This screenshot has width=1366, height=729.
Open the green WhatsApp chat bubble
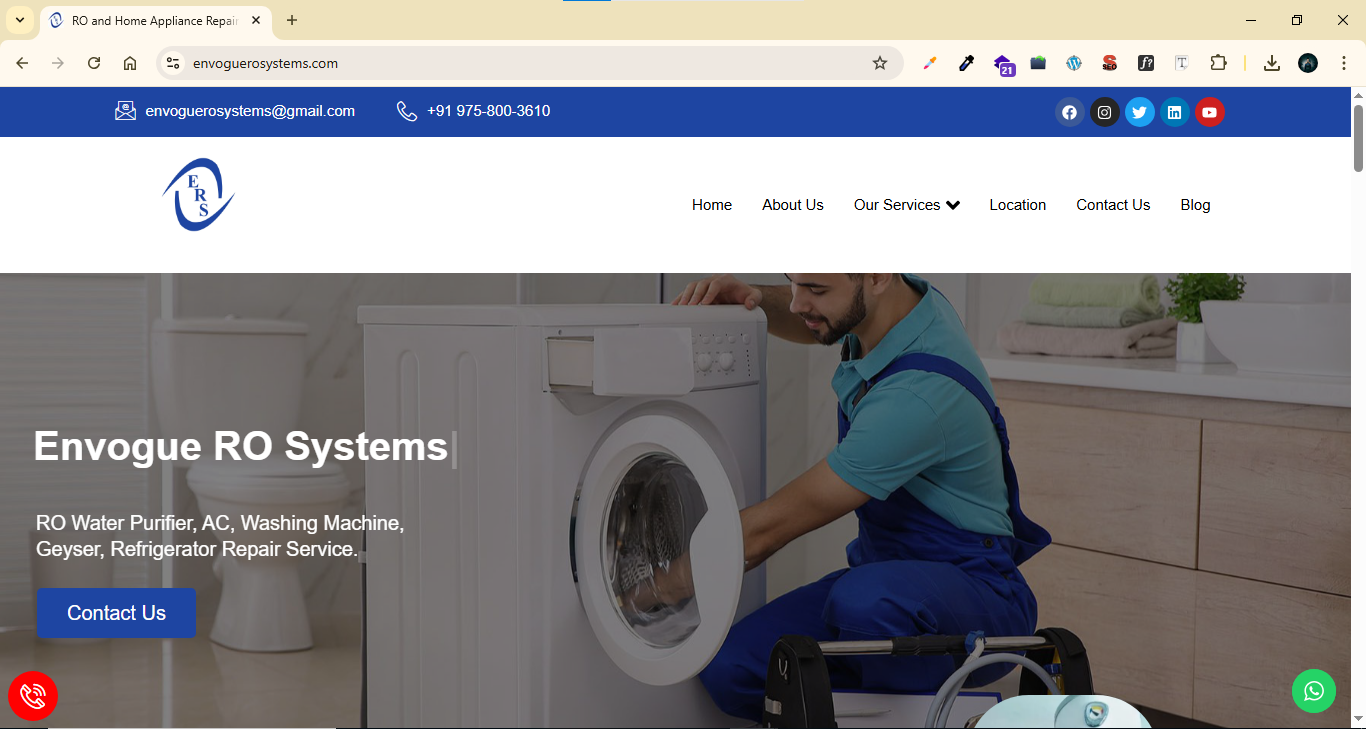click(1314, 691)
